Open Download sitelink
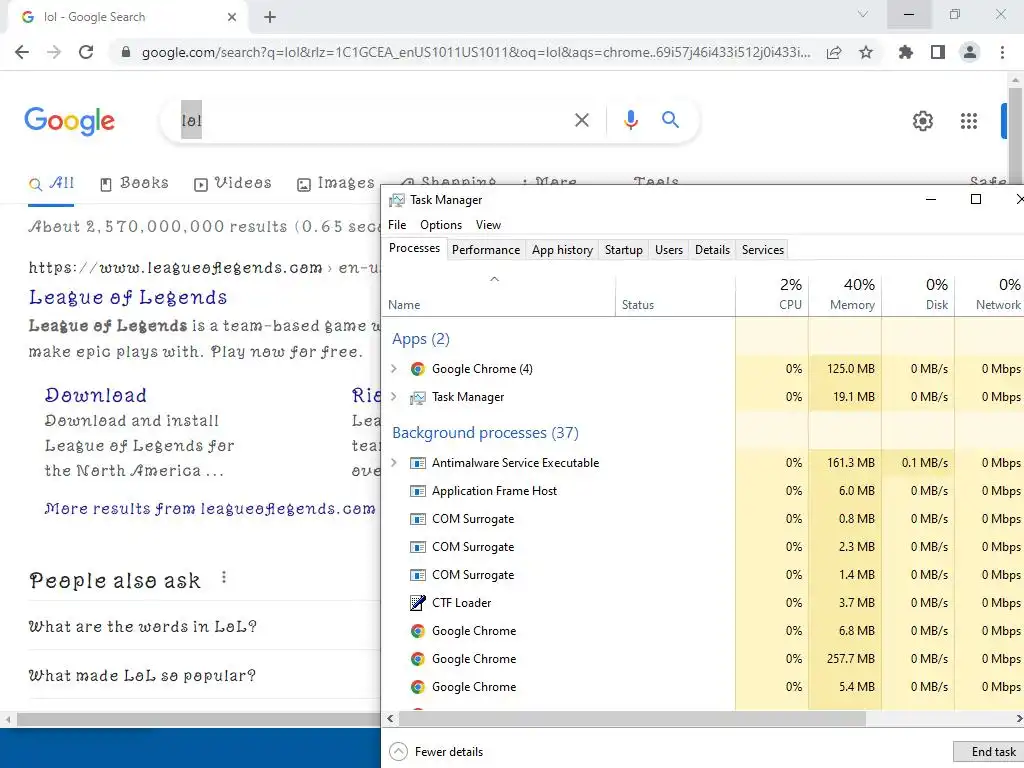Image resolution: width=1024 pixels, height=768 pixels. pos(95,395)
